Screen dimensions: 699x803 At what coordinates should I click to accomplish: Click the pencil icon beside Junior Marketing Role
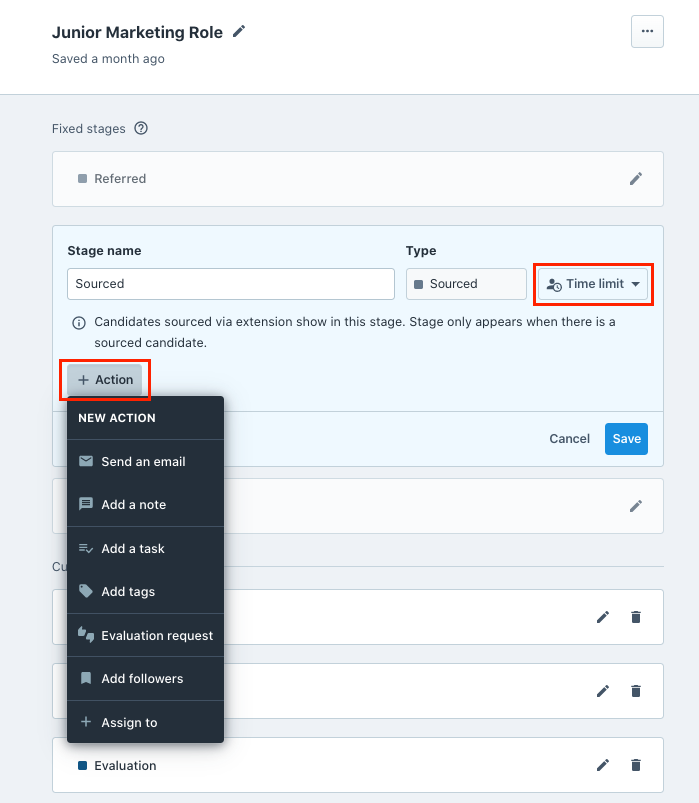pyautogui.click(x=238, y=31)
